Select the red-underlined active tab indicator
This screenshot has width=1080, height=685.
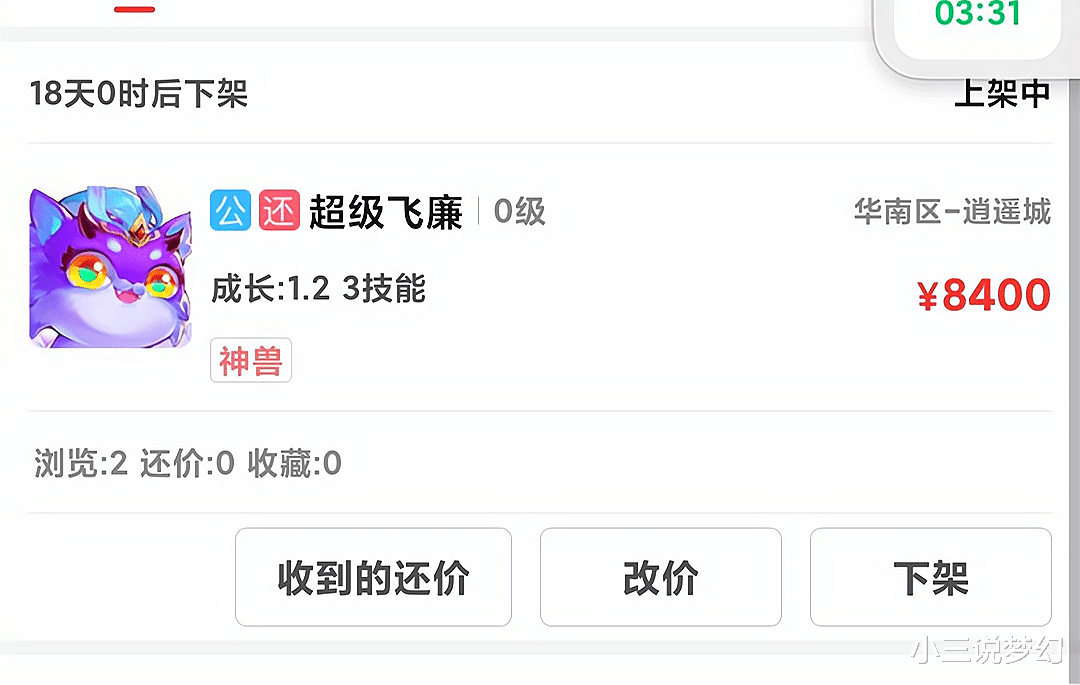point(134,9)
